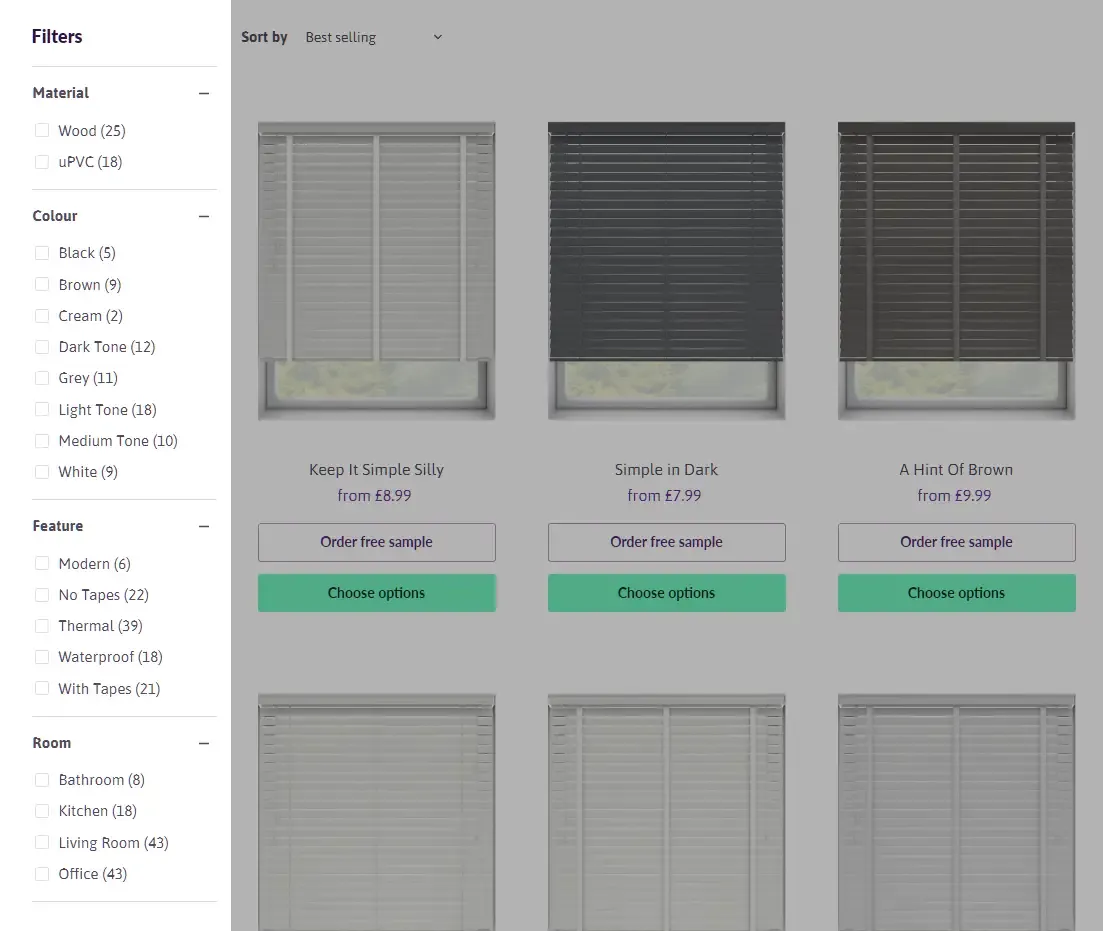Screen dimensions: 1103x931
Task: Collapse the Colour filter section
Action: click(x=204, y=216)
